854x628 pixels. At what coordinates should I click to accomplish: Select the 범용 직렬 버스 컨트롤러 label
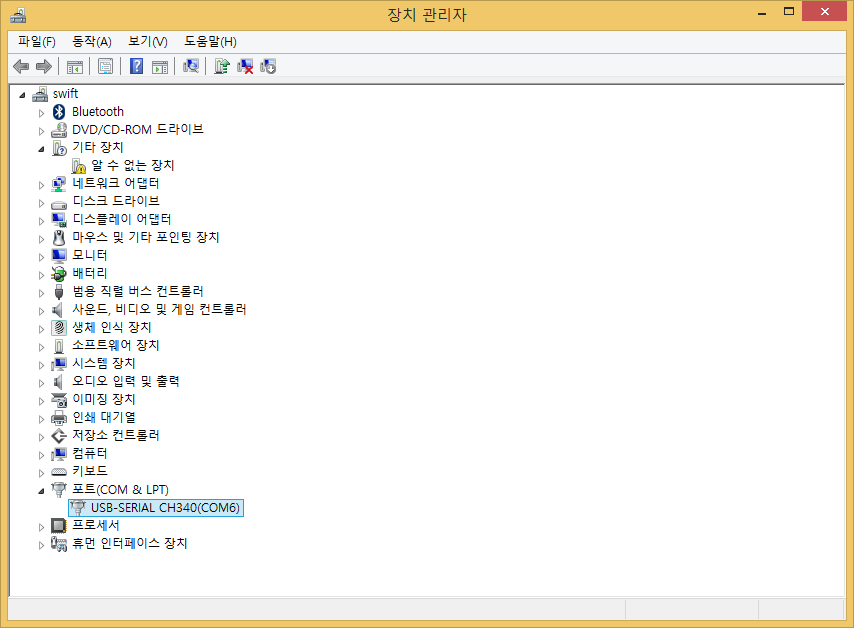point(138,291)
